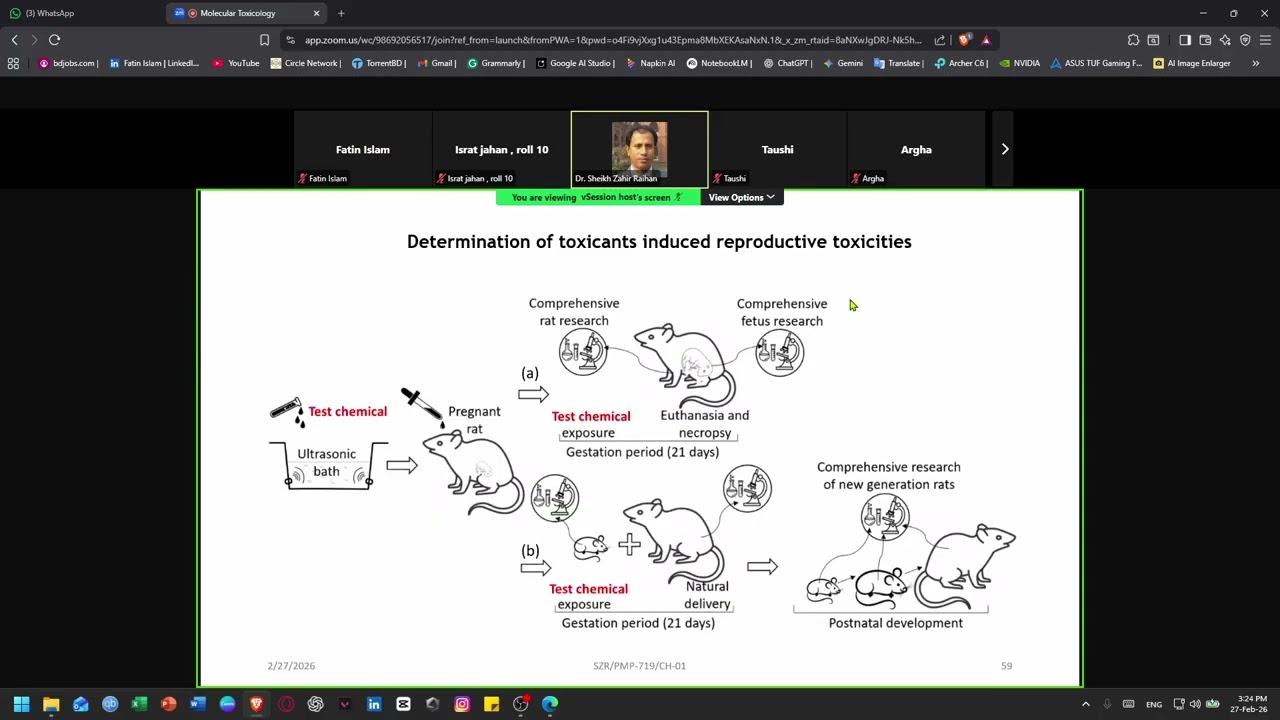This screenshot has height=720, width=1280.
Task: Close the Molecular Toxicology tab
Action: point(316,13)
